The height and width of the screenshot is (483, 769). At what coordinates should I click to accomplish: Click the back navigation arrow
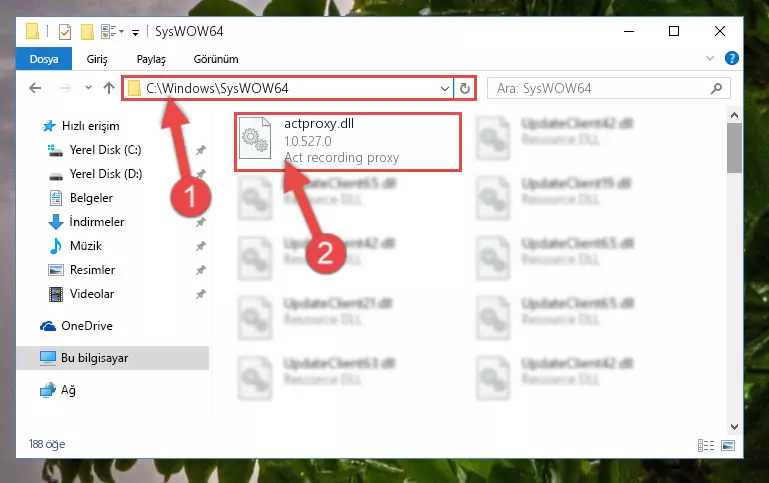tap(35, 88)
